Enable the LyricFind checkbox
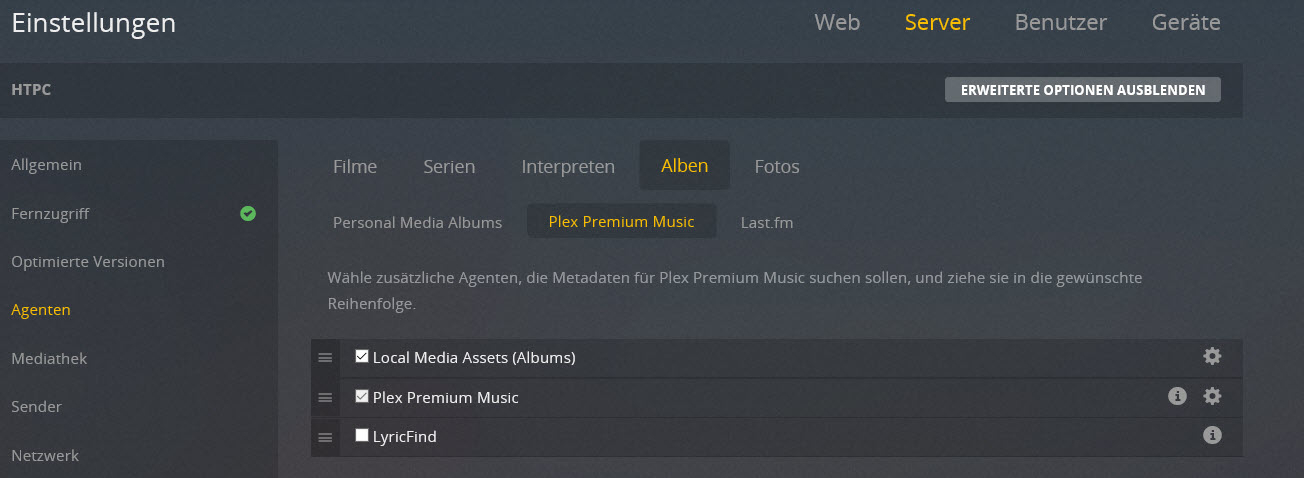Viewport: 1304px width, 478px height. point(362,435)
